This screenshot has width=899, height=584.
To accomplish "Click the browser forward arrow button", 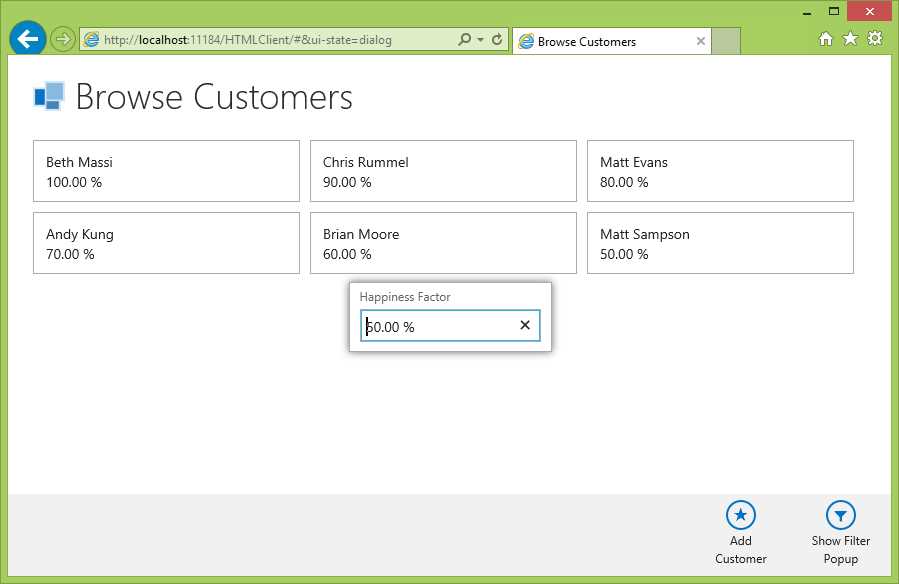I will (x=62, y=39).
